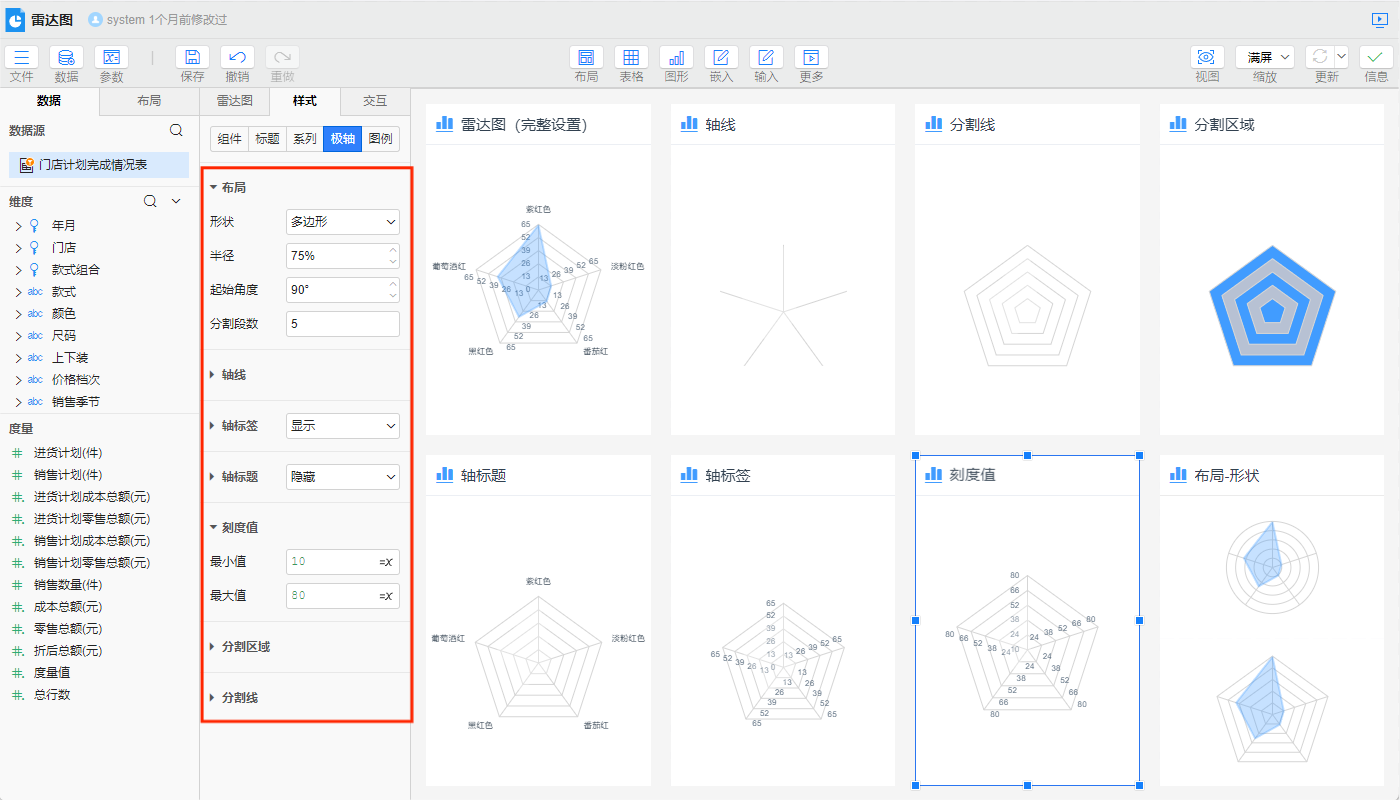The height and width of the screenshot is (800, 1400).
Task: Click the 视图 view icon
Action: tap(1206, 58)
